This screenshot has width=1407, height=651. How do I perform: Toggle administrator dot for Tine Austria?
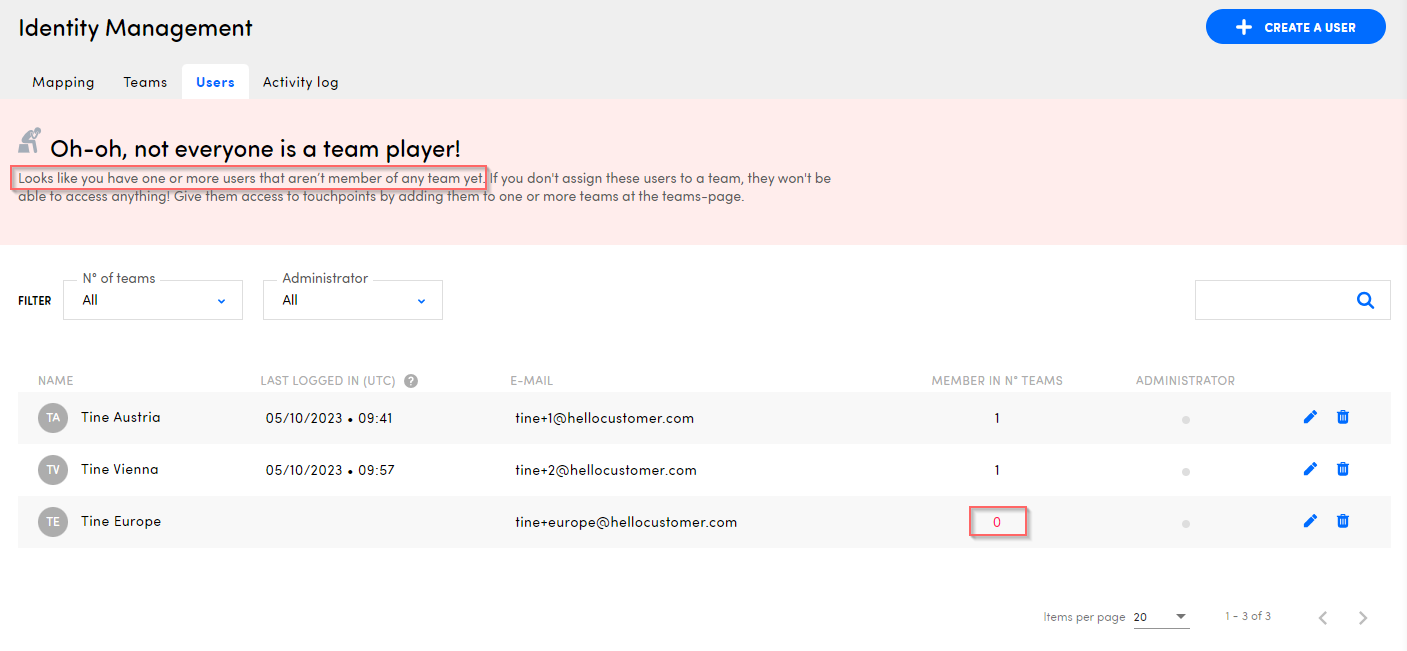click(1185, 420)
